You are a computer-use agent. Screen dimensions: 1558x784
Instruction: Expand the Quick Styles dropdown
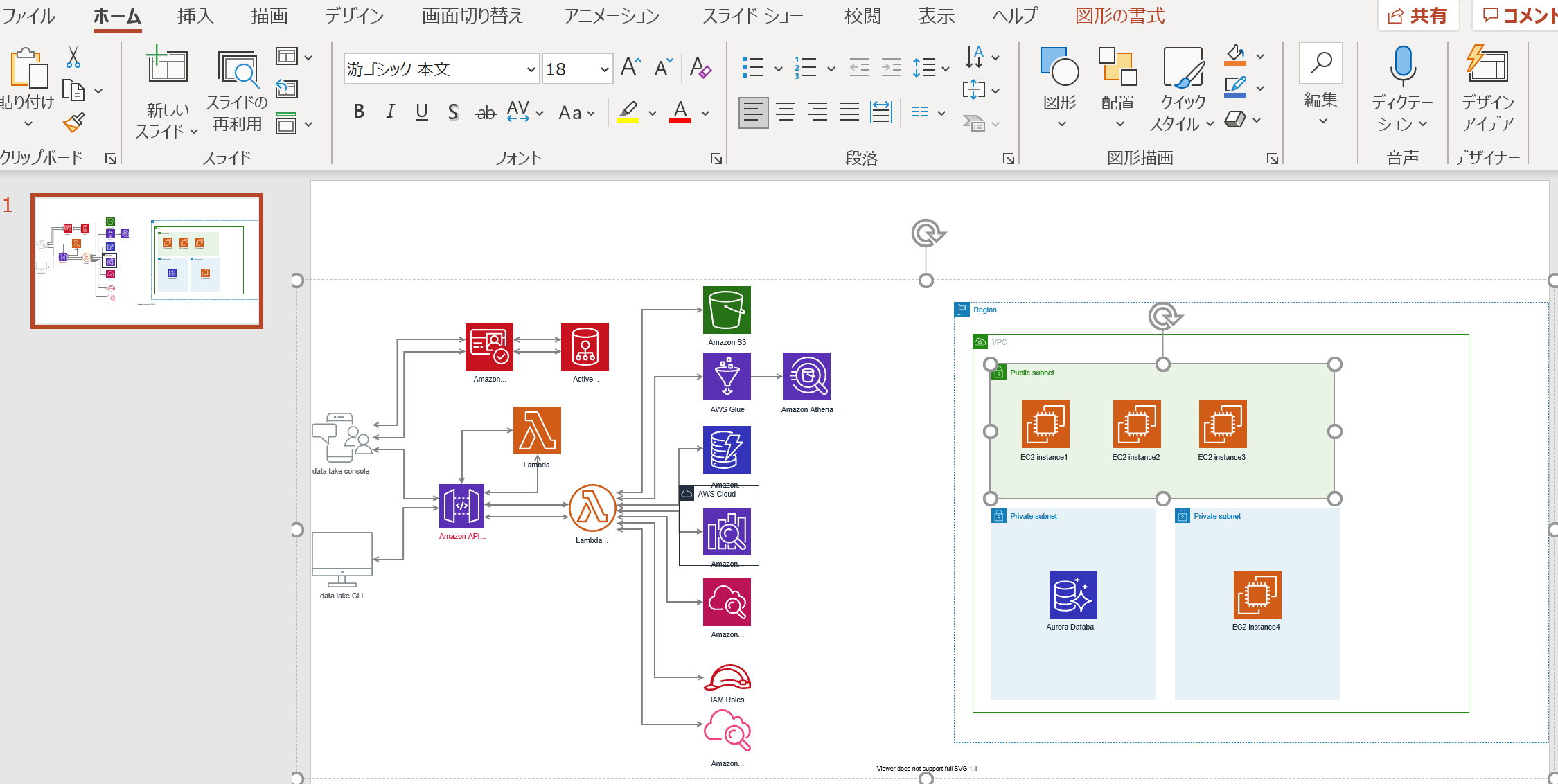tap(1210, 124)
